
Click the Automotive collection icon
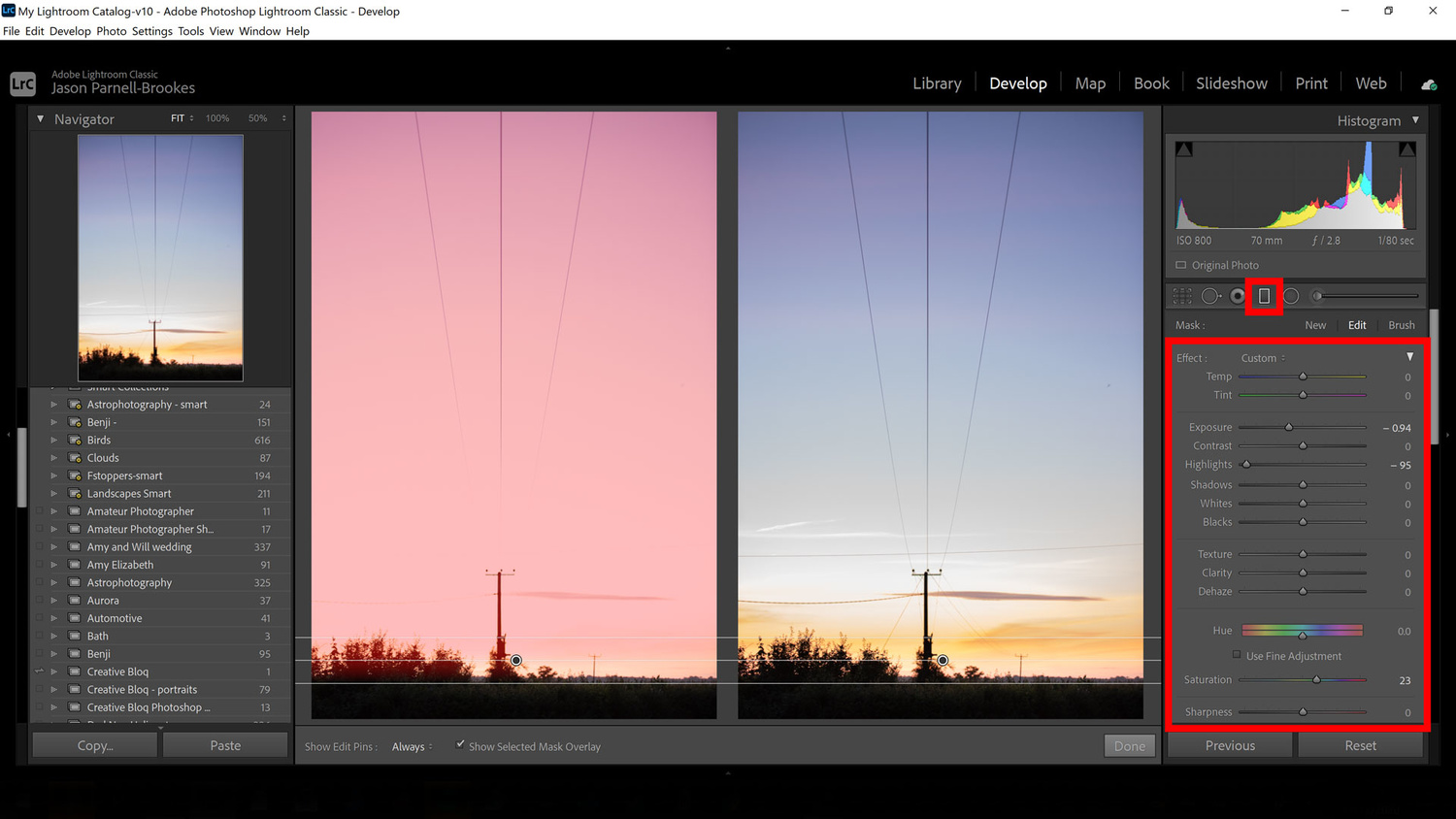coord(75,618)
